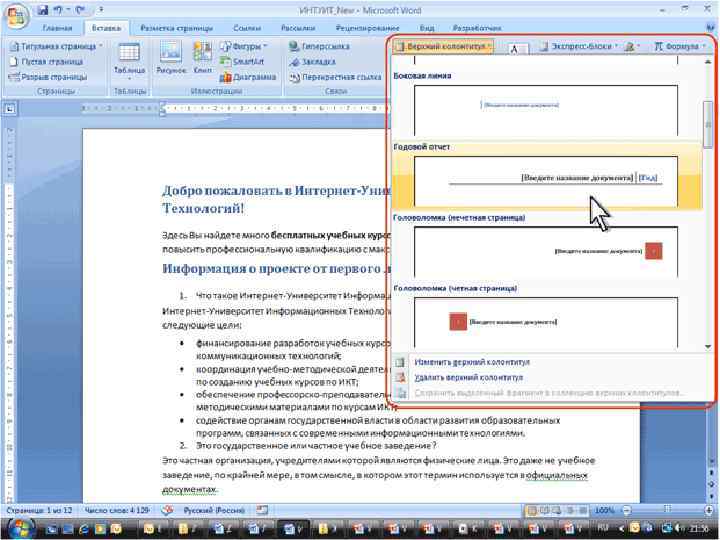This screenshot has height=540, width=720.
Task: Insert a SmartArt graphic
Action: click(242, 62)
